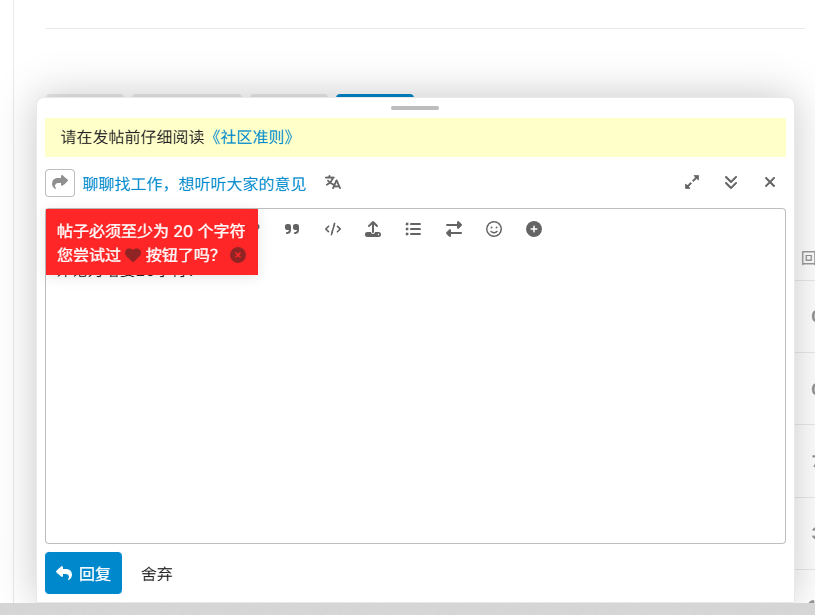
Task: Click the two-arrows swap icon in the toolbar
Action: 454,229
